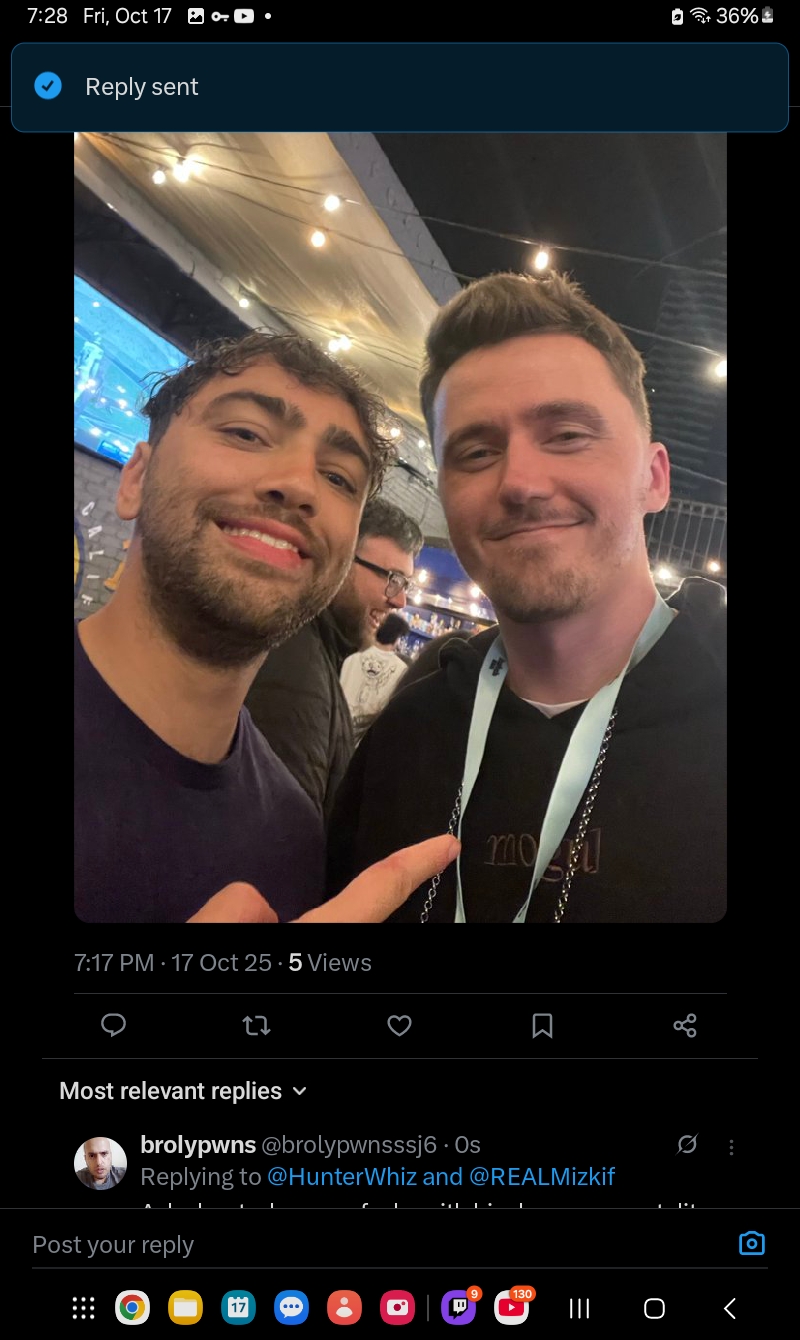Open the app drawer grid icon
Image resolution: width=800 pixels, height=1340 pixels.
coord(84,1307)
